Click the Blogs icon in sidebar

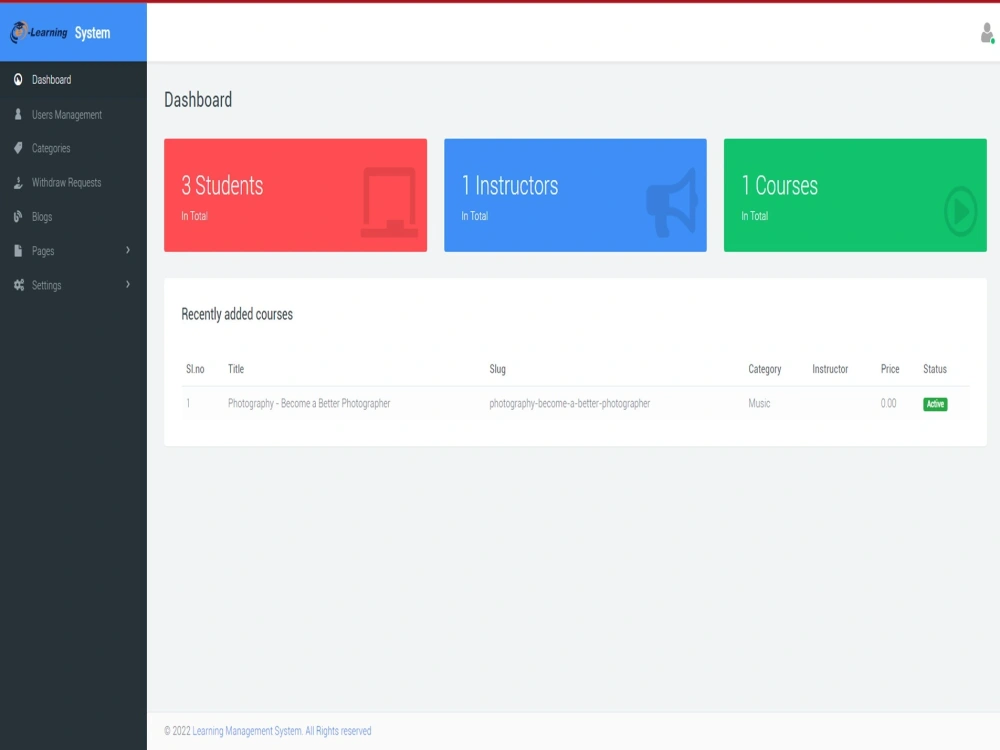[x=17, y=216]
